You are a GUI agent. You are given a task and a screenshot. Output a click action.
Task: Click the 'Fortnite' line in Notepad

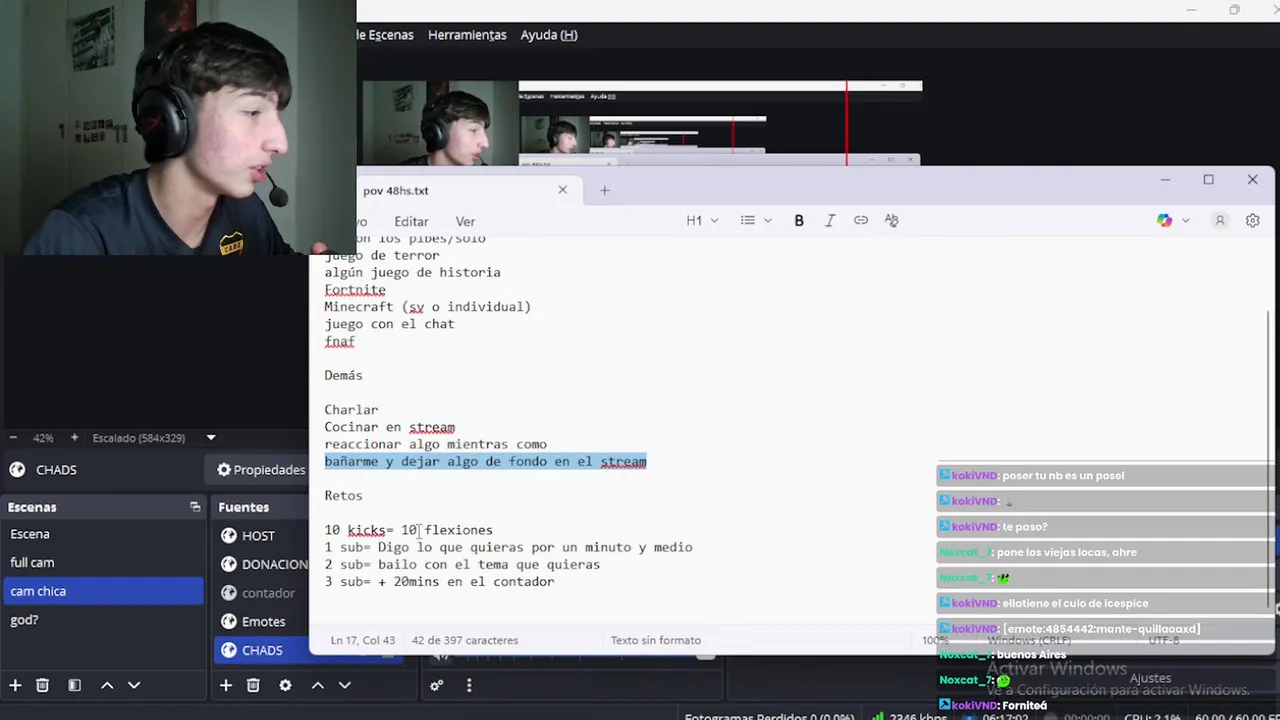(355, 290)
